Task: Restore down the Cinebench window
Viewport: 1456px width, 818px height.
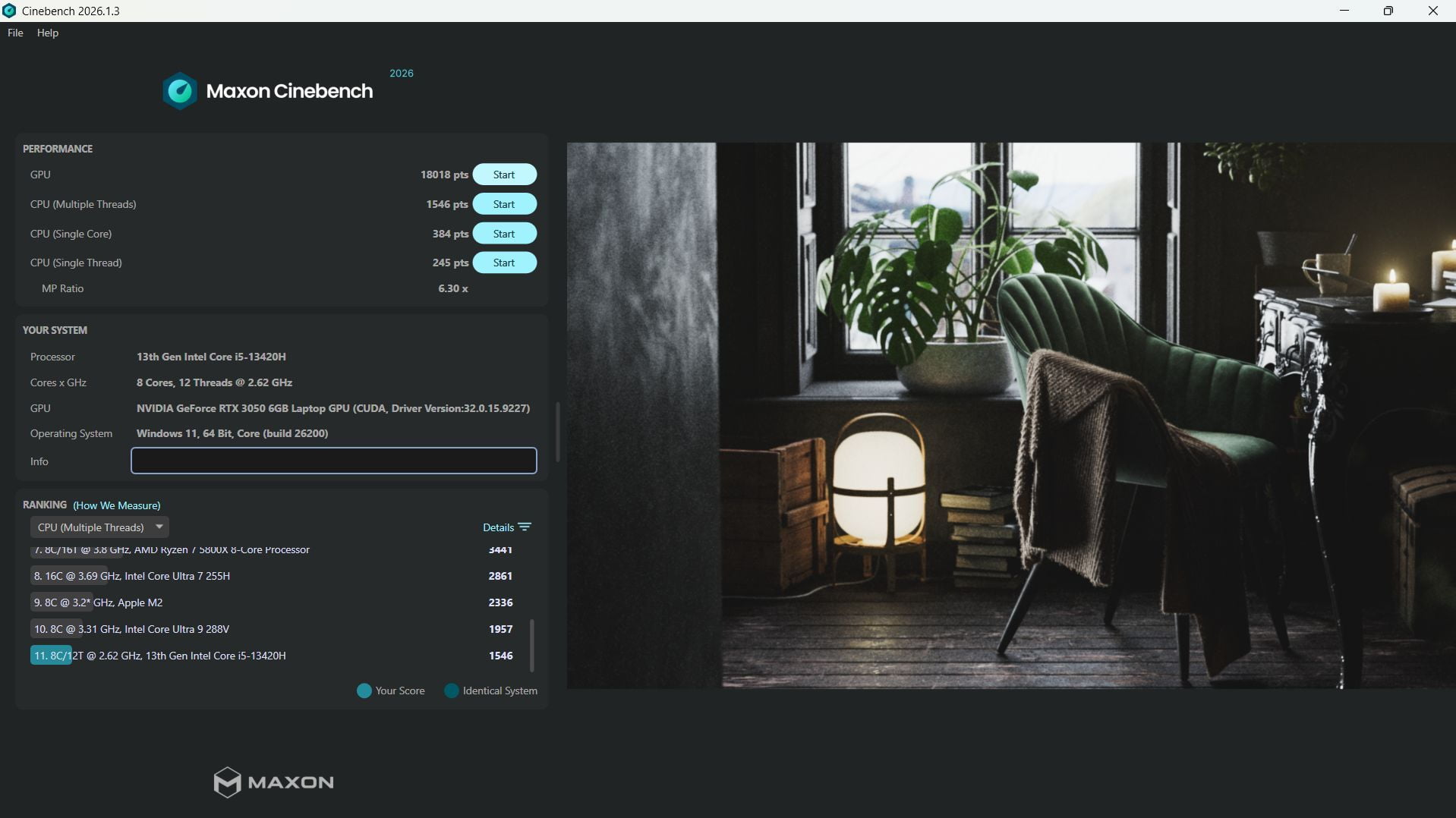Action: pos(1388,11)
